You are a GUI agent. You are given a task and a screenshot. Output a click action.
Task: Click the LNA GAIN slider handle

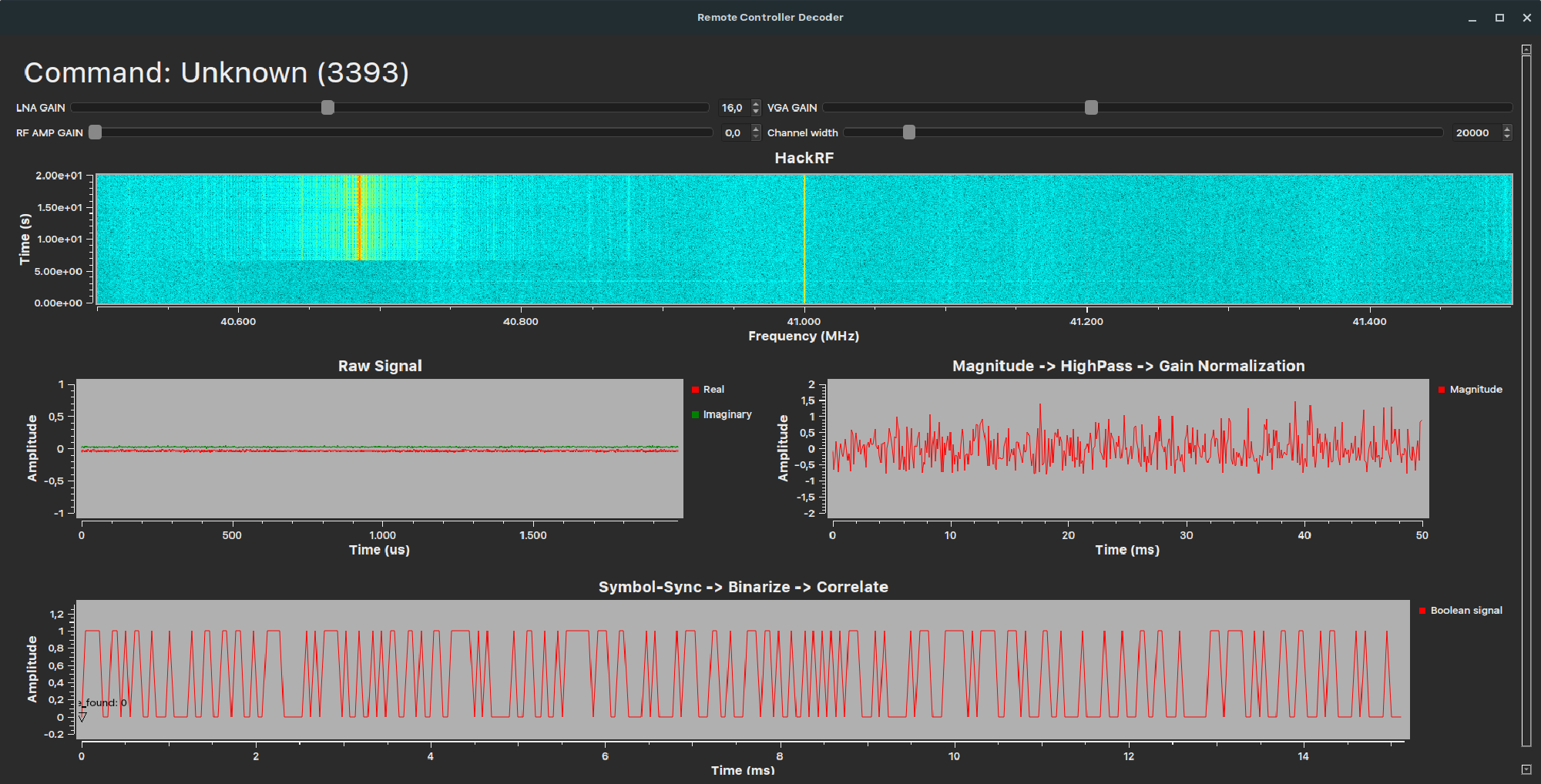(327, 108)
